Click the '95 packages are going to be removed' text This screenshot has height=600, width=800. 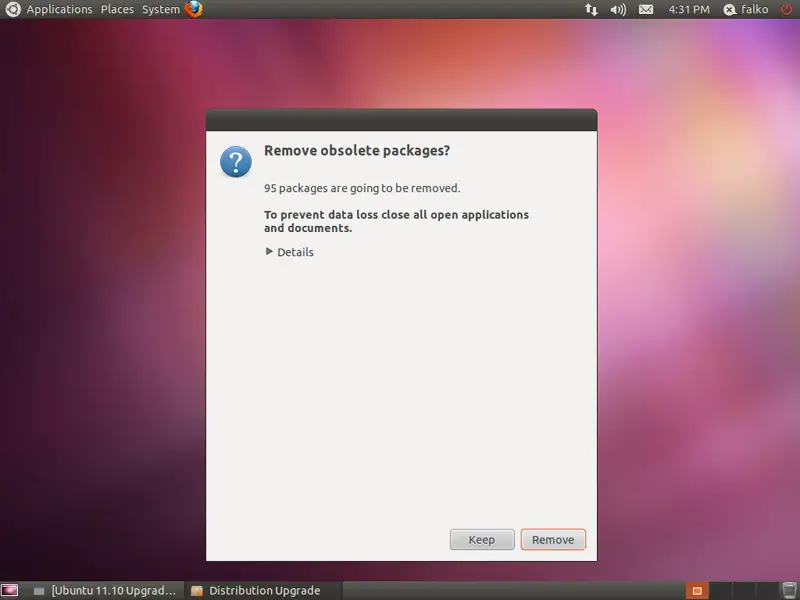[x=362, y=188]
